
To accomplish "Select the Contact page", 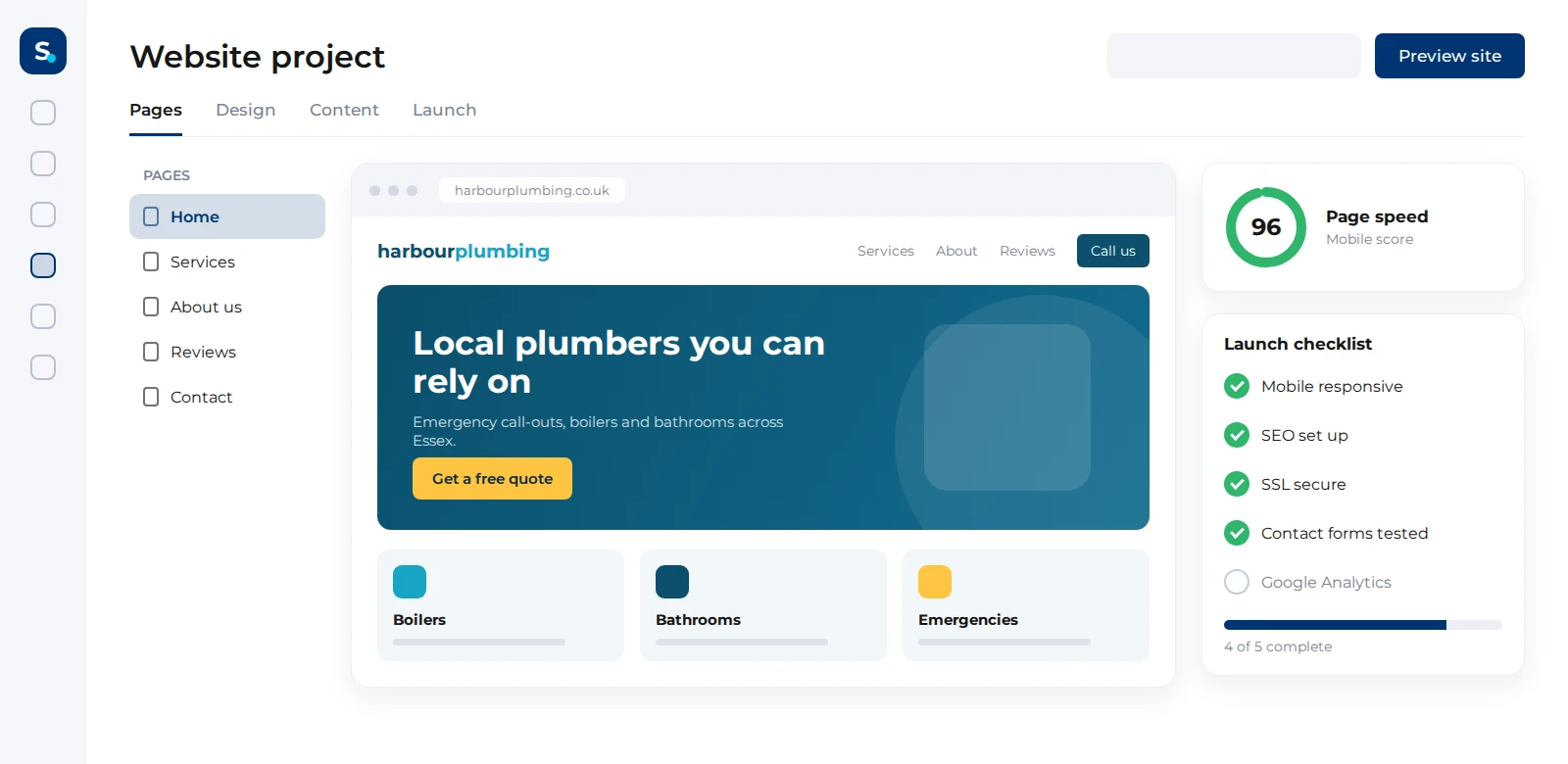I will tap(227, 397).
